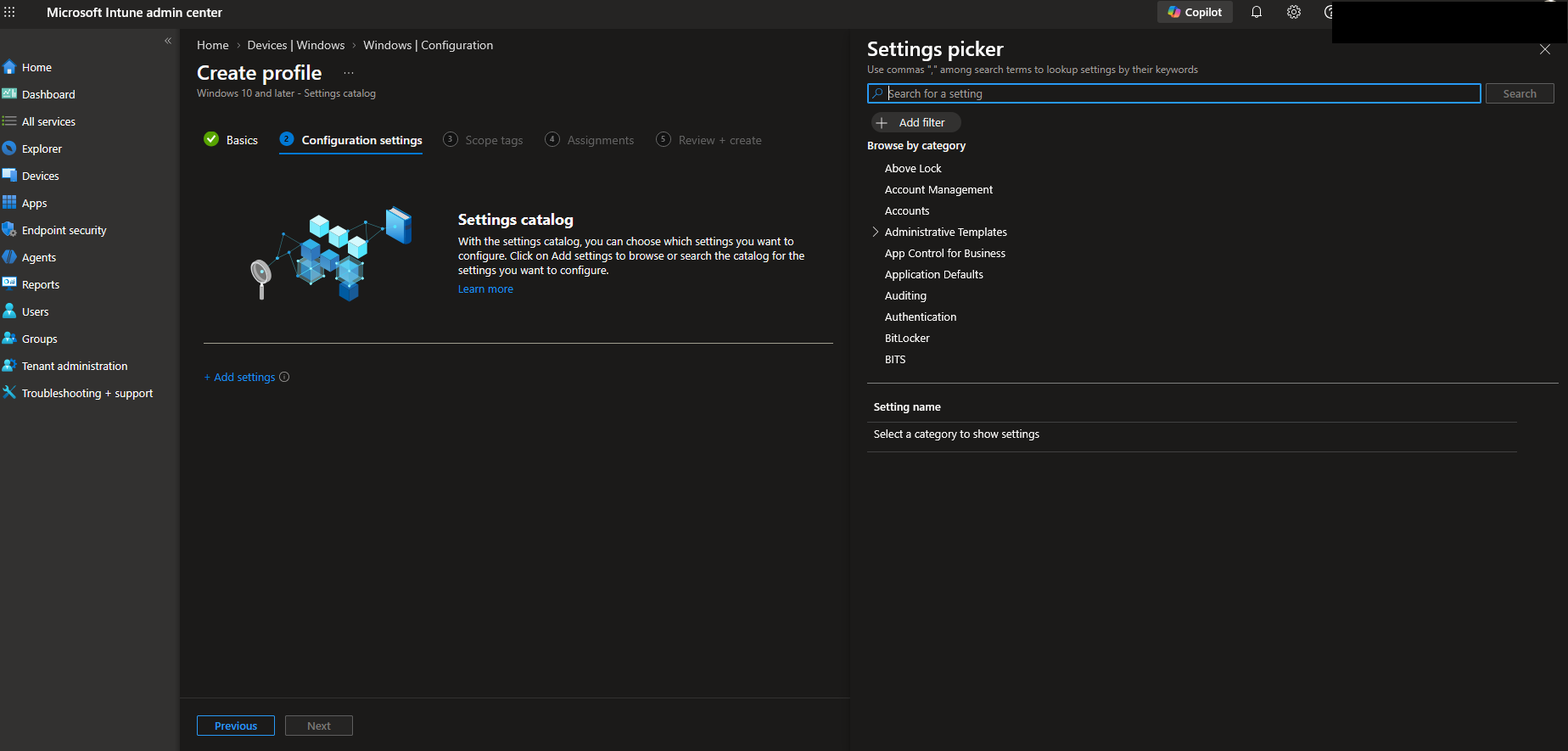Open the app launcher waffle icon

coord(9,12)
